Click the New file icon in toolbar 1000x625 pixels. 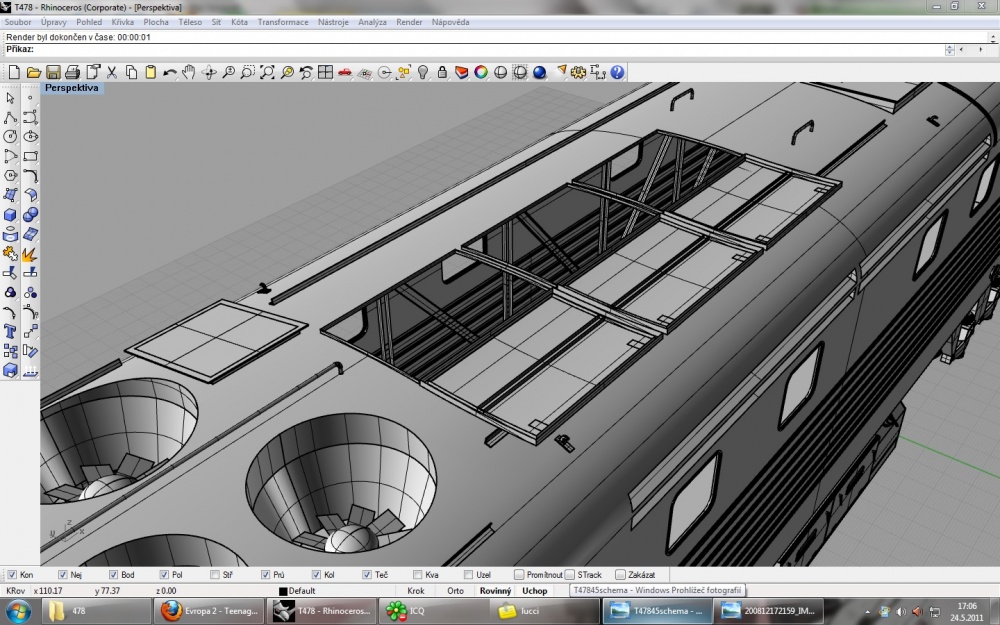click(x=14, y=72)
